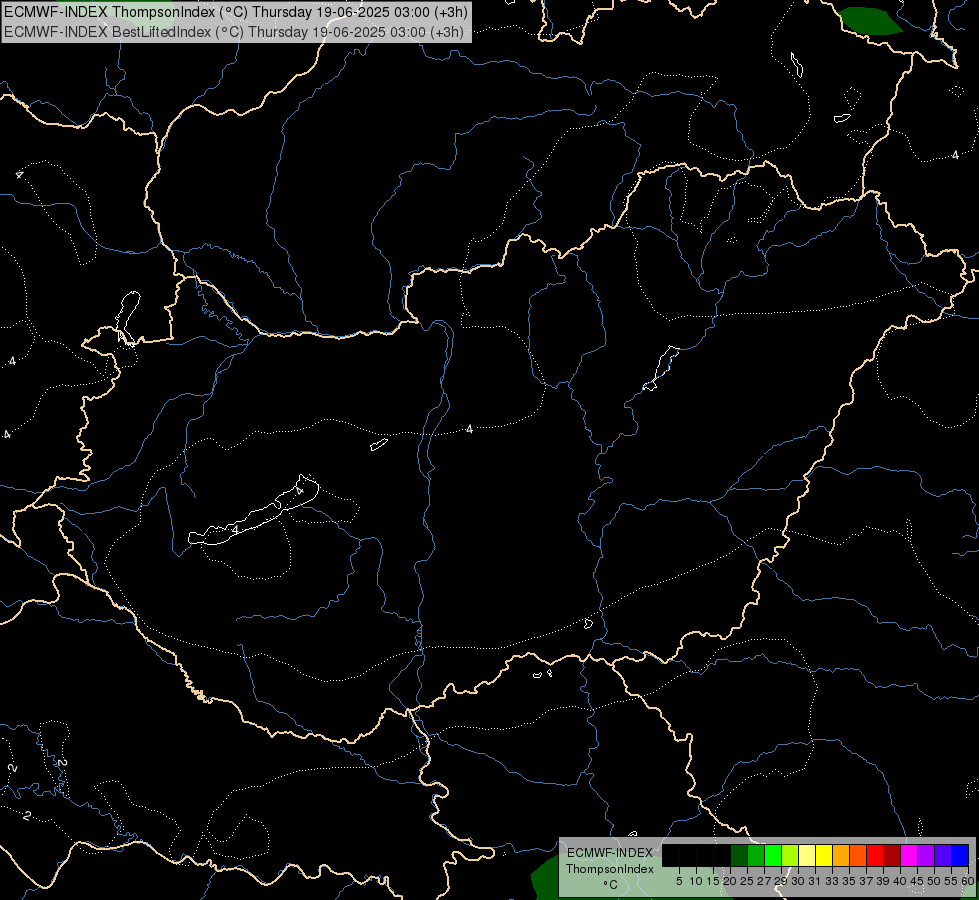
Task: Select the bright red 37–39 legend swatch
Action: click(875, 856)
